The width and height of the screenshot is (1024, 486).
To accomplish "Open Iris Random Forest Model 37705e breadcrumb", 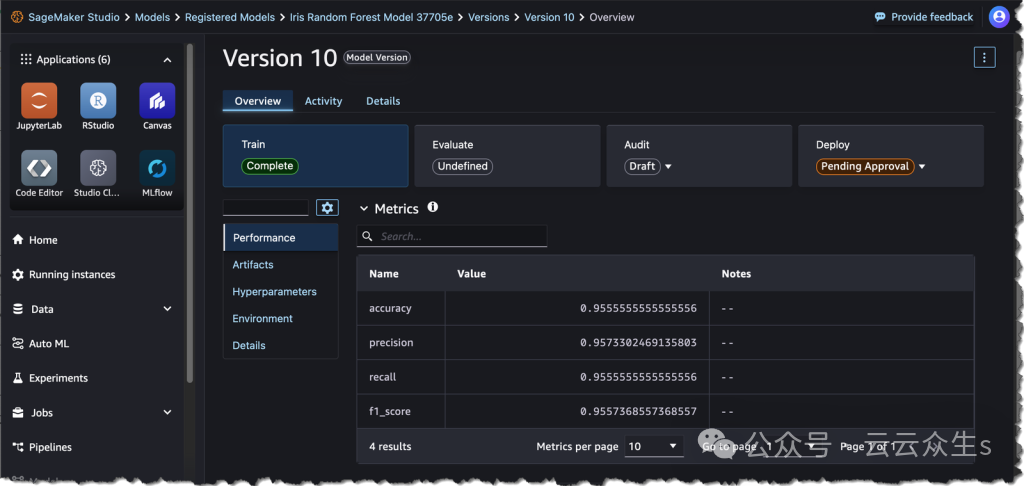I will click(x=371, y=18).
